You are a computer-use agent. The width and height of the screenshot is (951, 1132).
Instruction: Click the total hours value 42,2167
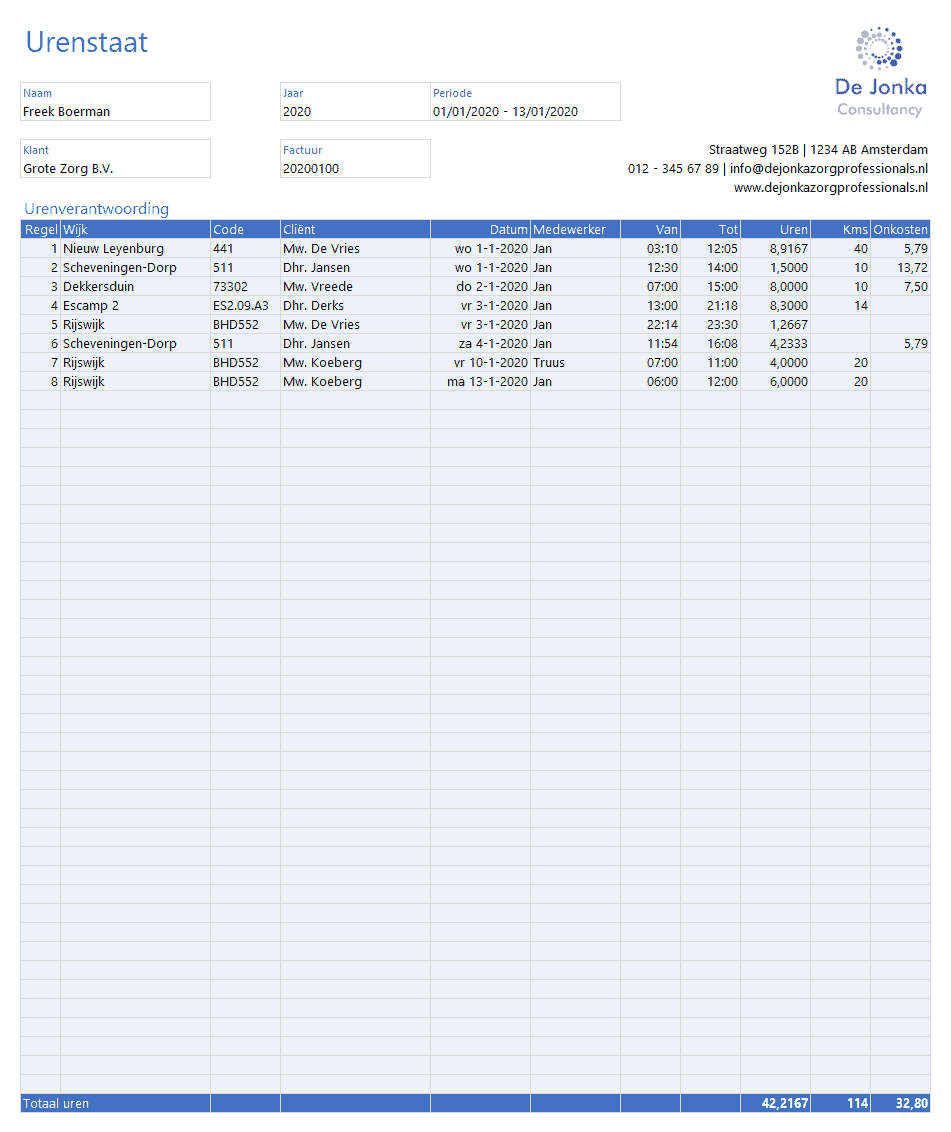pyautogui.click(x=776, y=1104)
